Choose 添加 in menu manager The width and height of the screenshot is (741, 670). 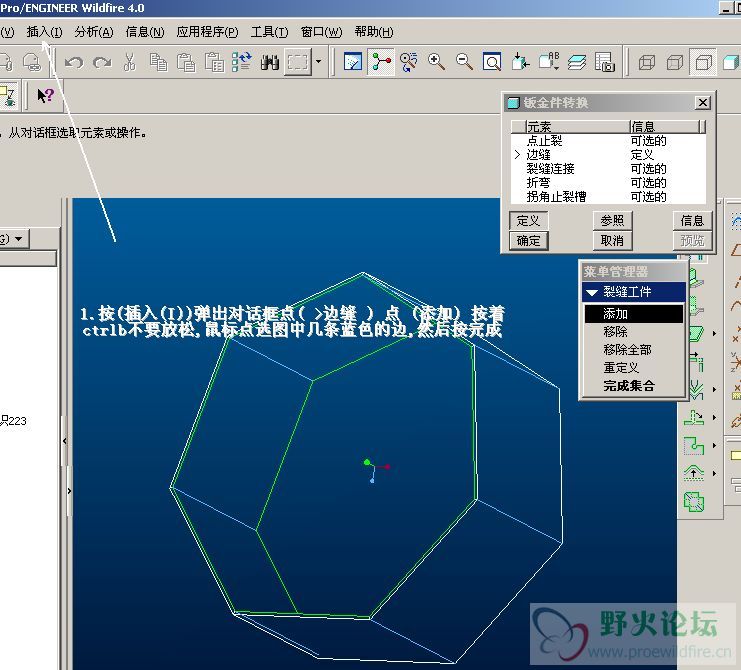click(633, 314)
